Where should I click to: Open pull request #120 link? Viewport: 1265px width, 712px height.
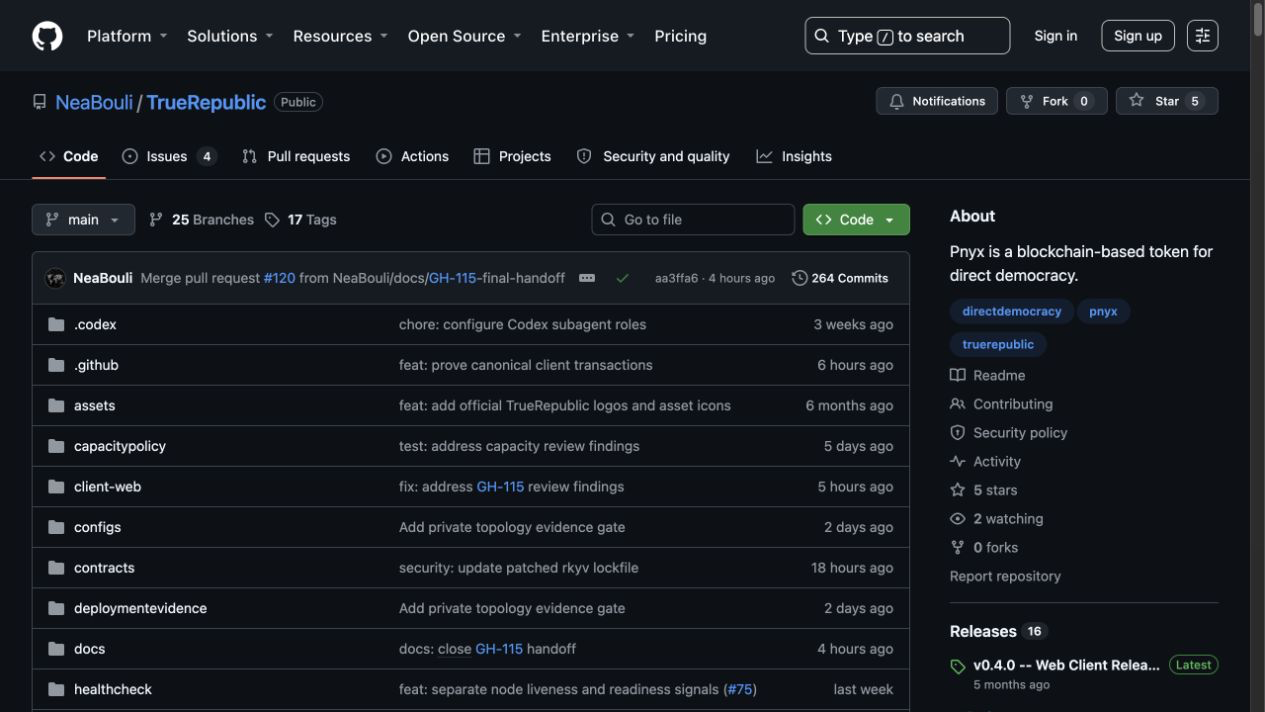coord(279,278)
